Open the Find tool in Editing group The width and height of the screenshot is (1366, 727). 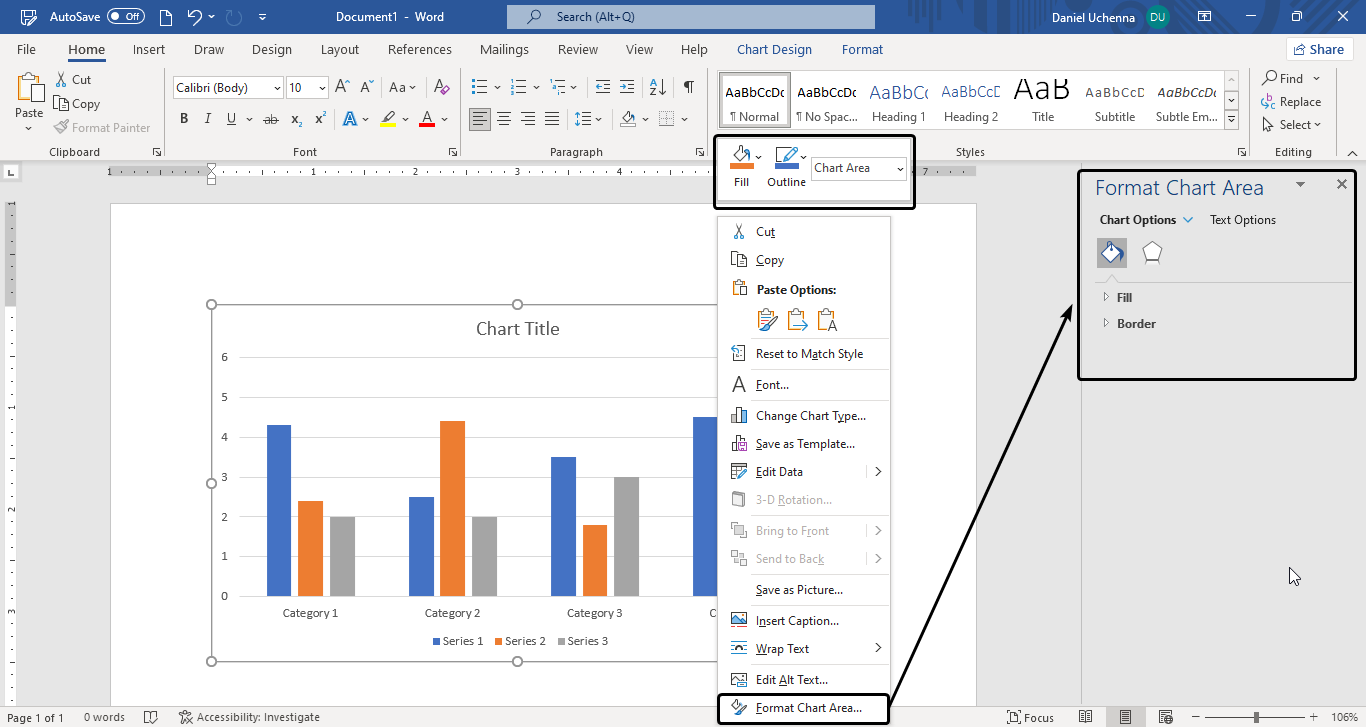click(x=1290, y=77)
